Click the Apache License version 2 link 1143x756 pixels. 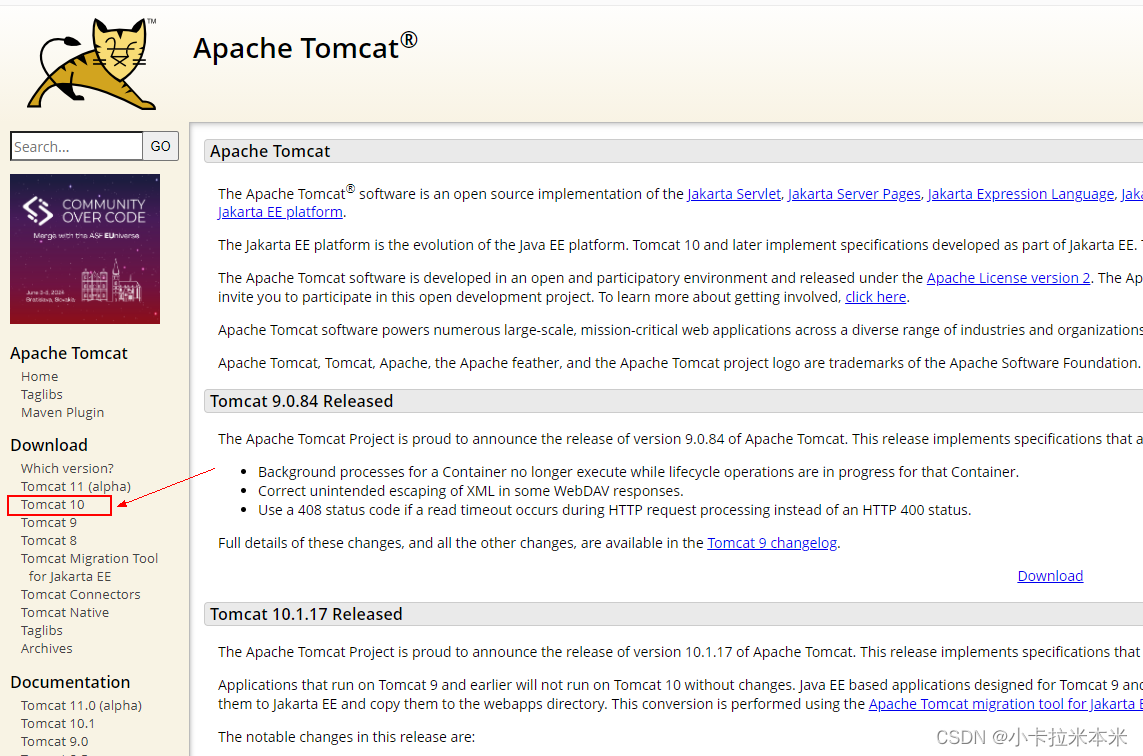pos(1008,277)
